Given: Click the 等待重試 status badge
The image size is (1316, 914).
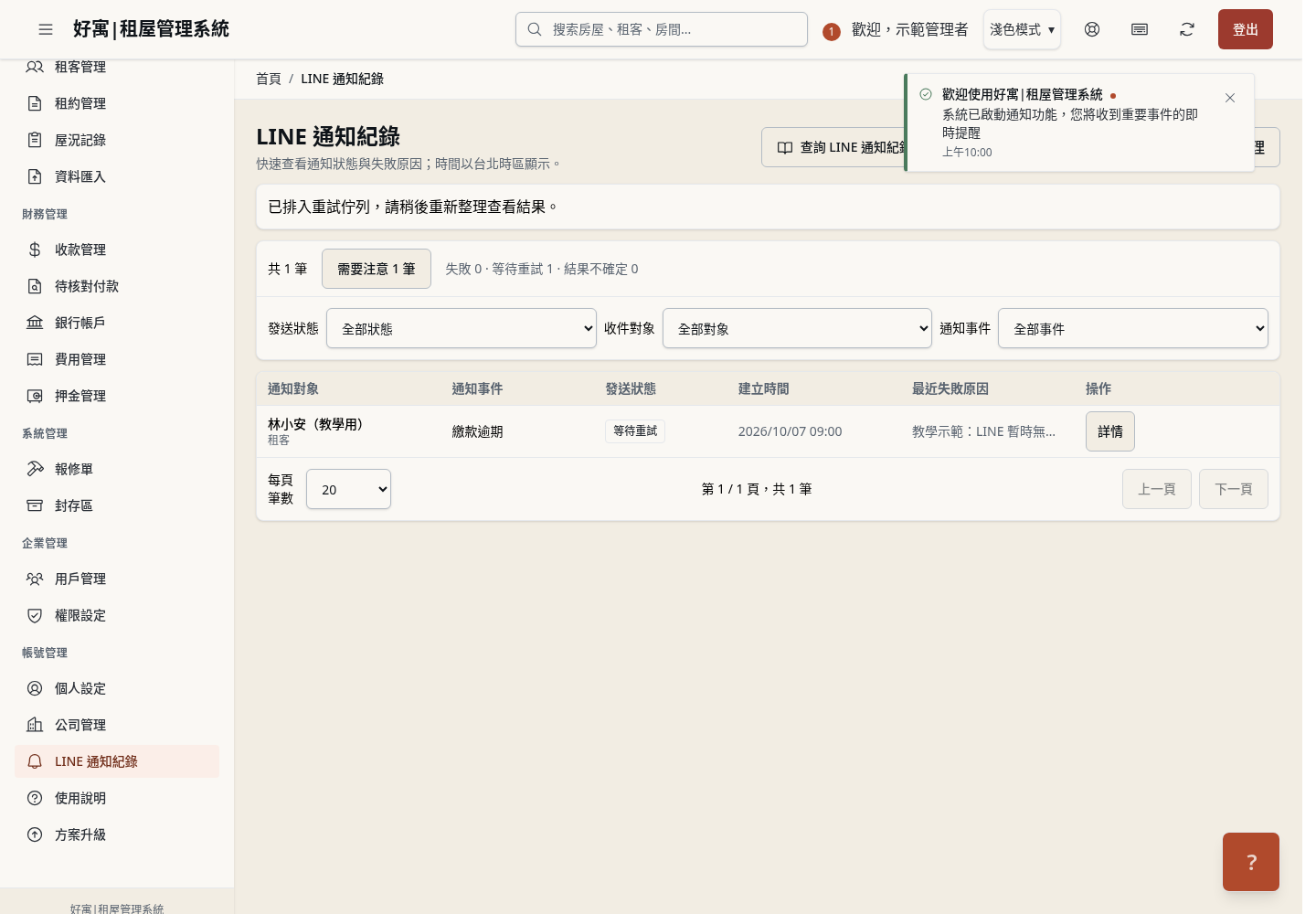Looking at the screenshot, I should click(635, 431).
